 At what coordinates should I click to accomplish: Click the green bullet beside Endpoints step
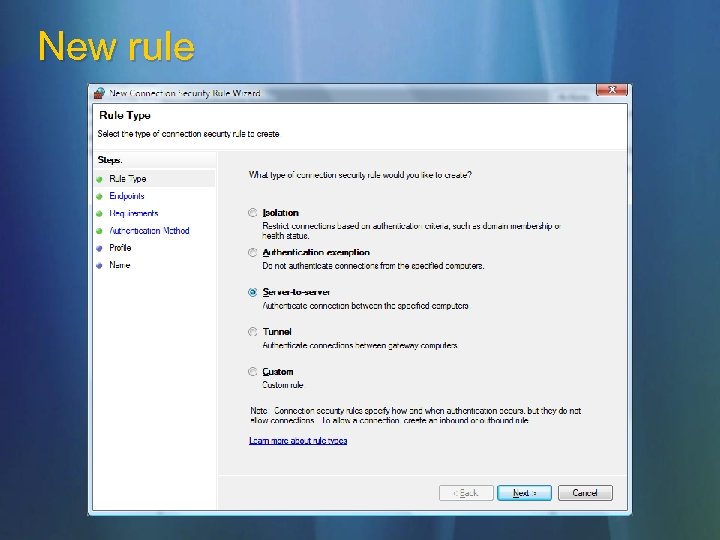click(x=99, y=197)
